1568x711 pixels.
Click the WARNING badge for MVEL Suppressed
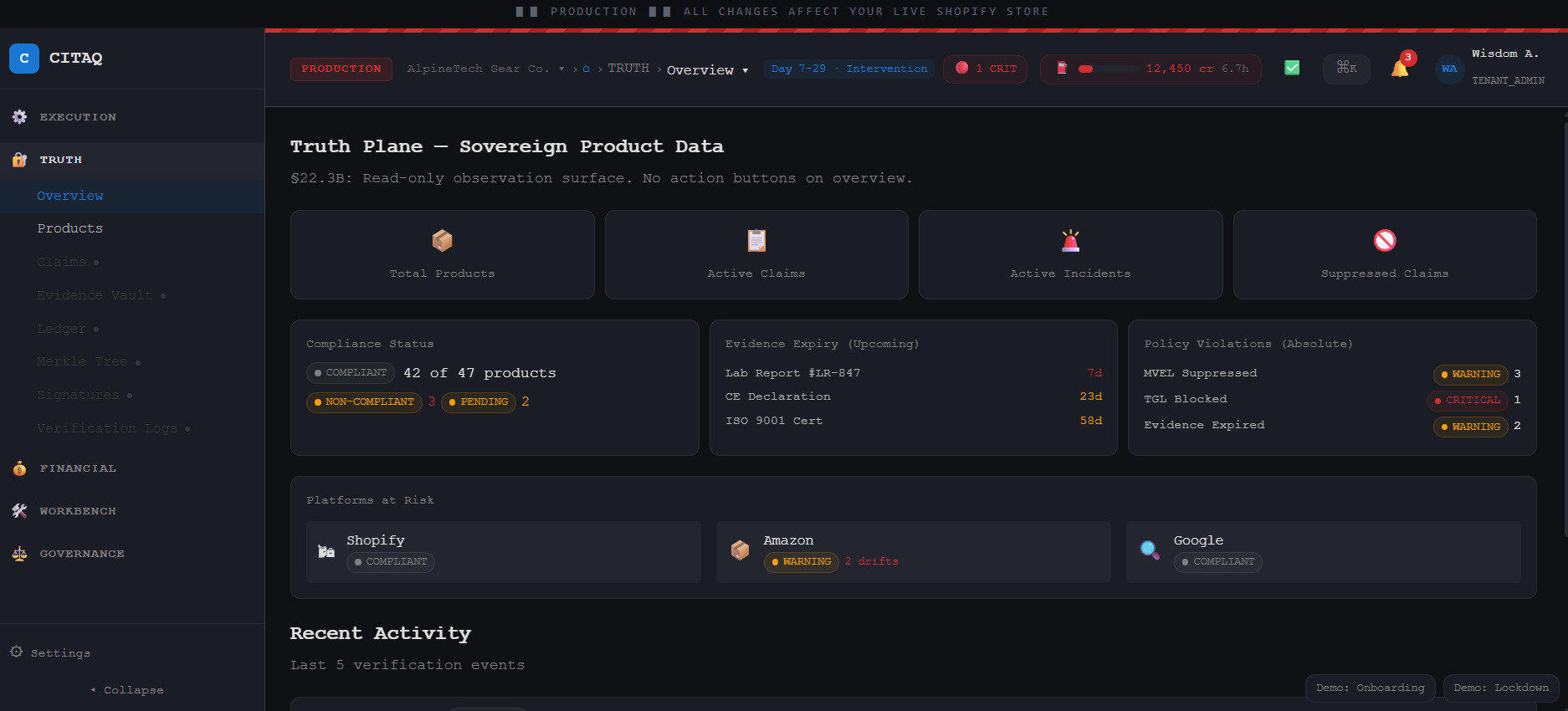[x=1471, y=375]
